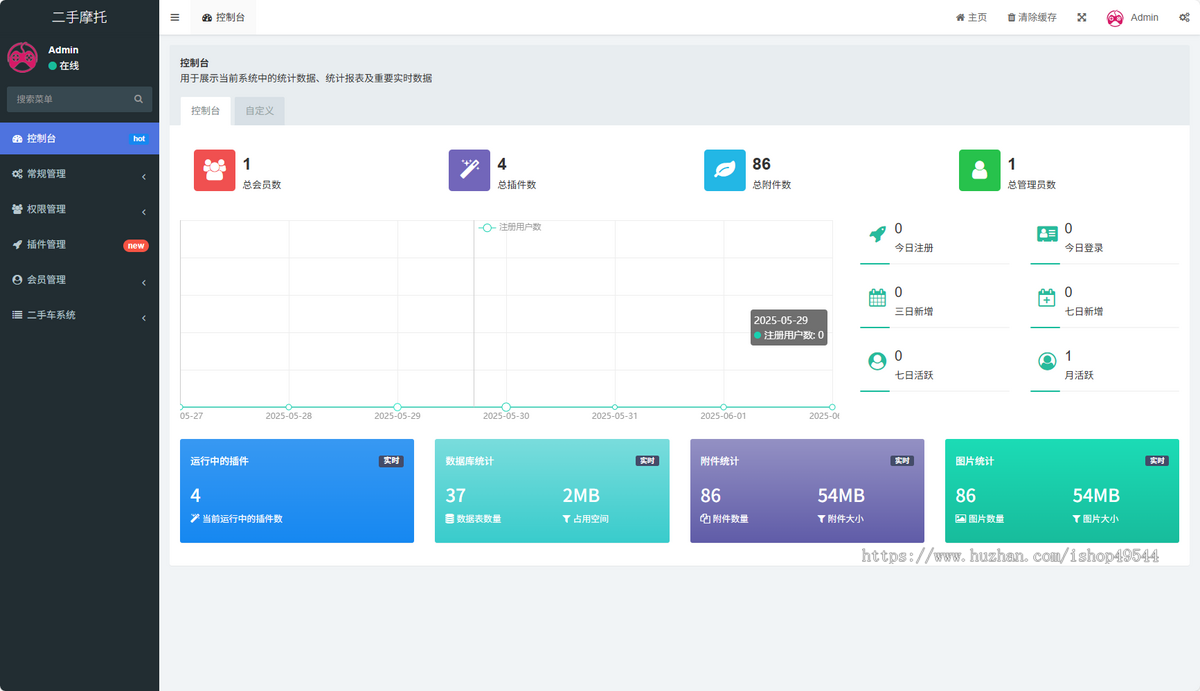
Task: Toggle the sidebar hamburger menu icon
Action: click(x=175, y=17)
